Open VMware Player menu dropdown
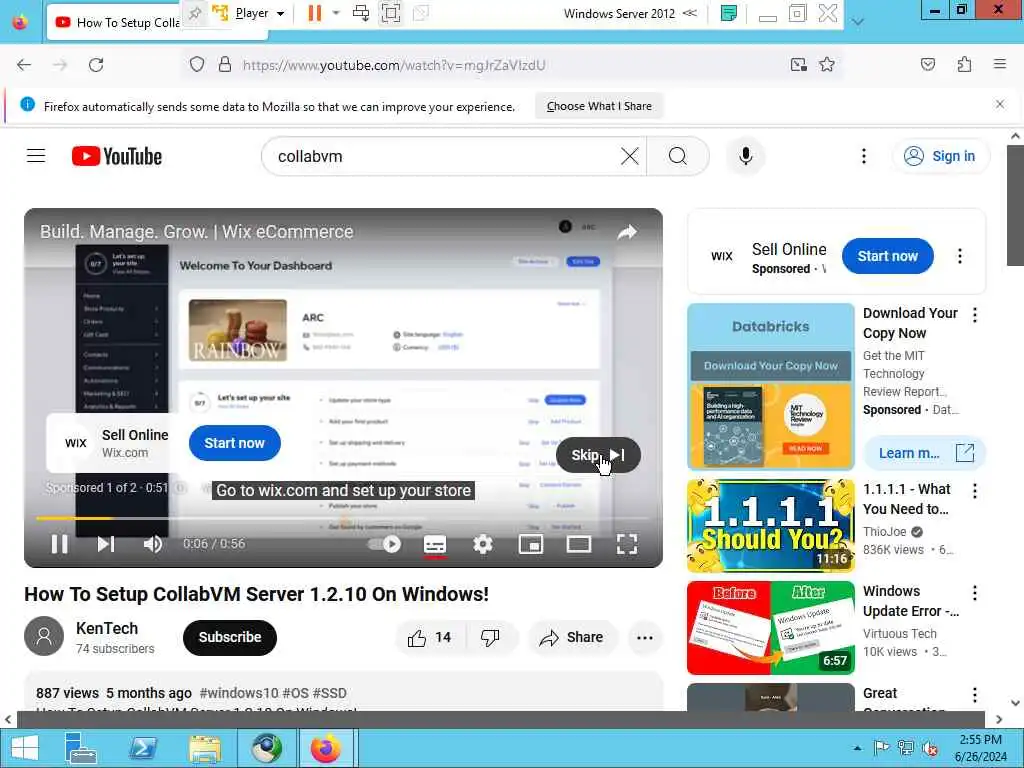1024x768 pixels. (258, 13)
